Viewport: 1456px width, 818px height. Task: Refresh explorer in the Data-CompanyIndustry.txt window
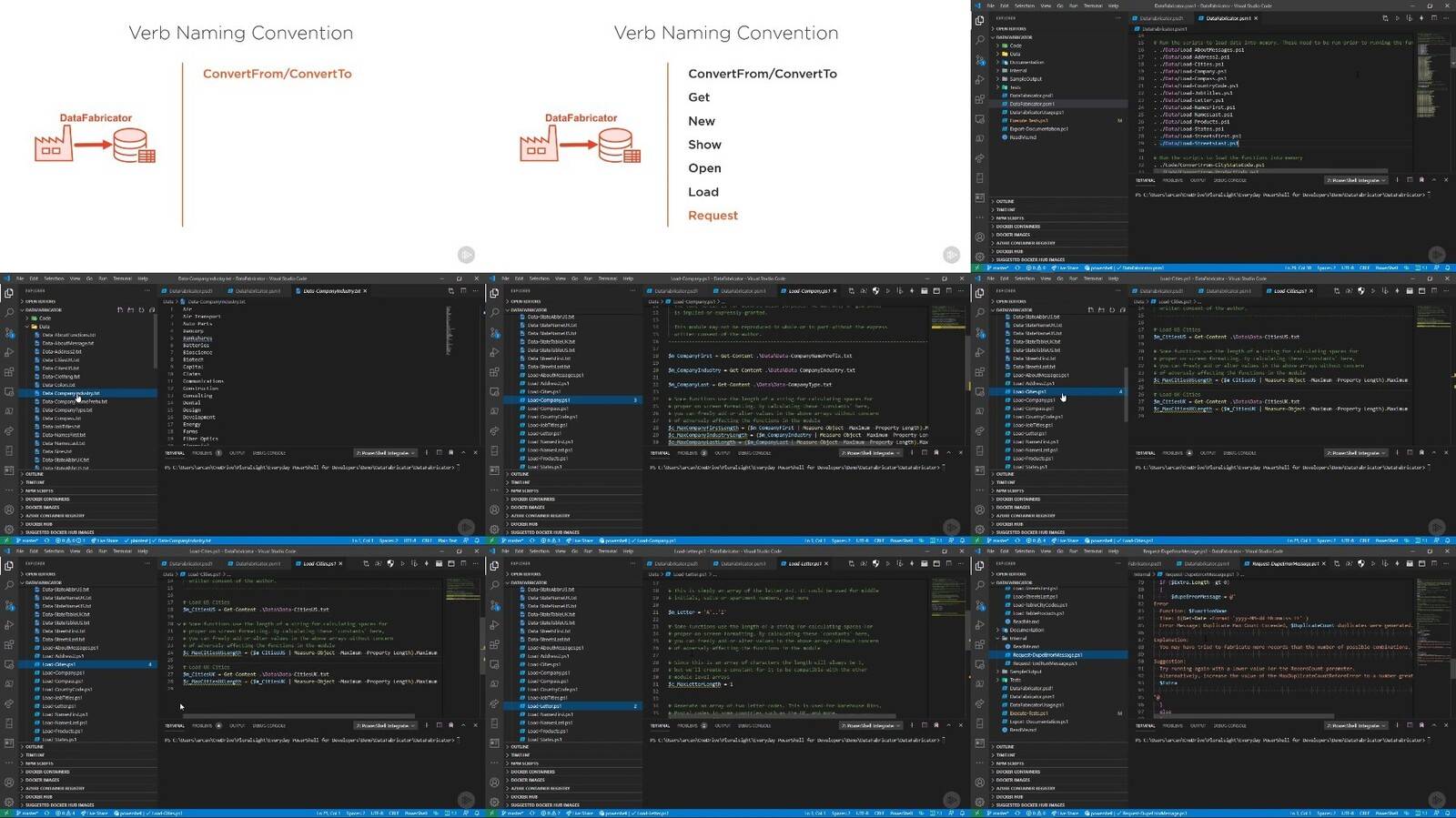click(141, 309)
